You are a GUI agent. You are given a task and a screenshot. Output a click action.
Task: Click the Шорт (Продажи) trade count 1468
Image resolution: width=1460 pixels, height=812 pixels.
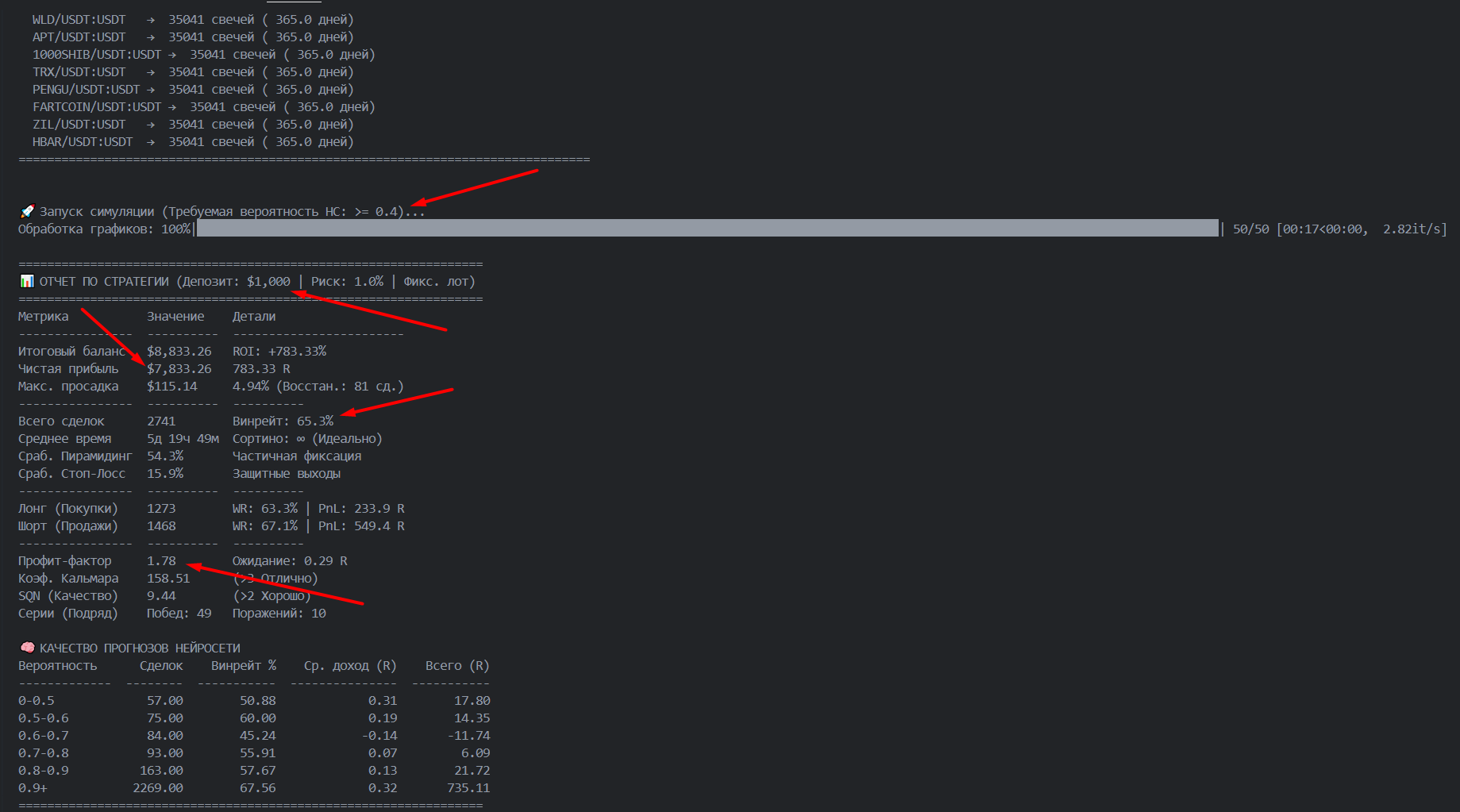[x=161, y=525]
